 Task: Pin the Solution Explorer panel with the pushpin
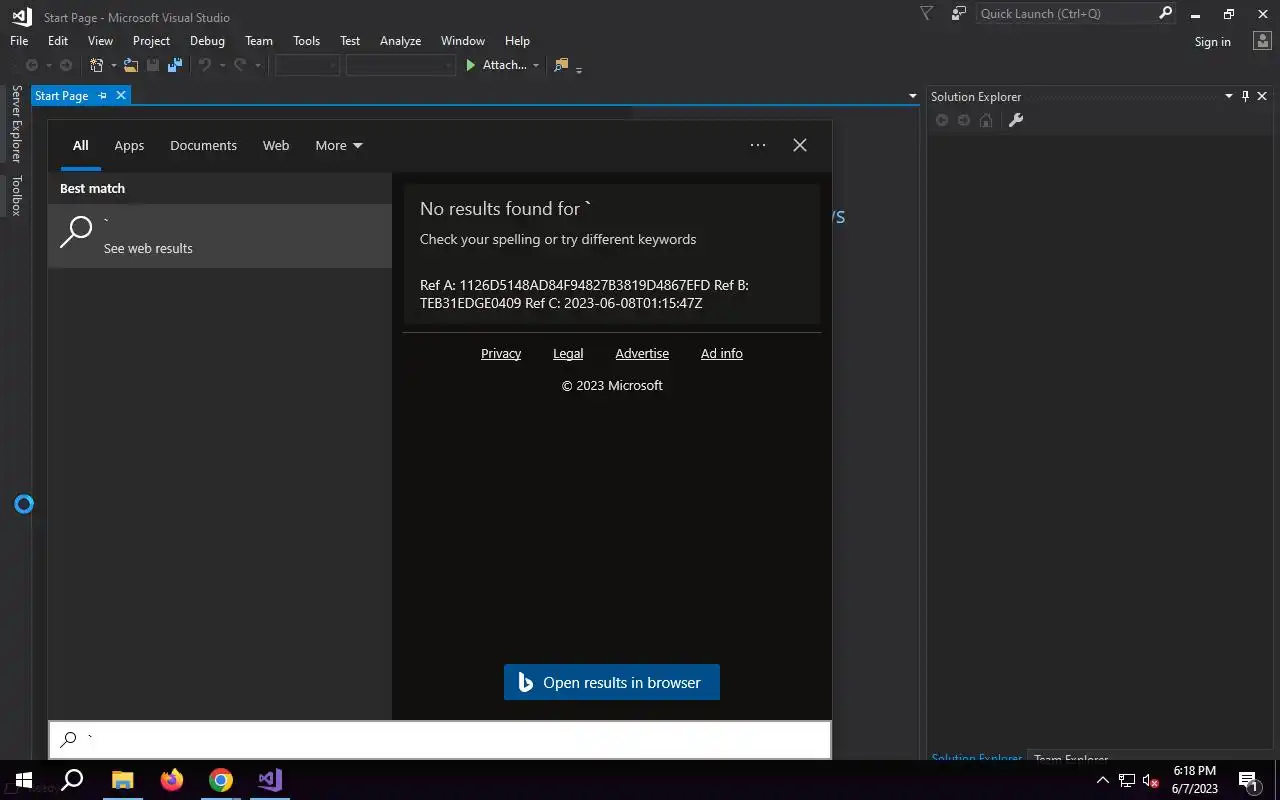point(1245,96)
